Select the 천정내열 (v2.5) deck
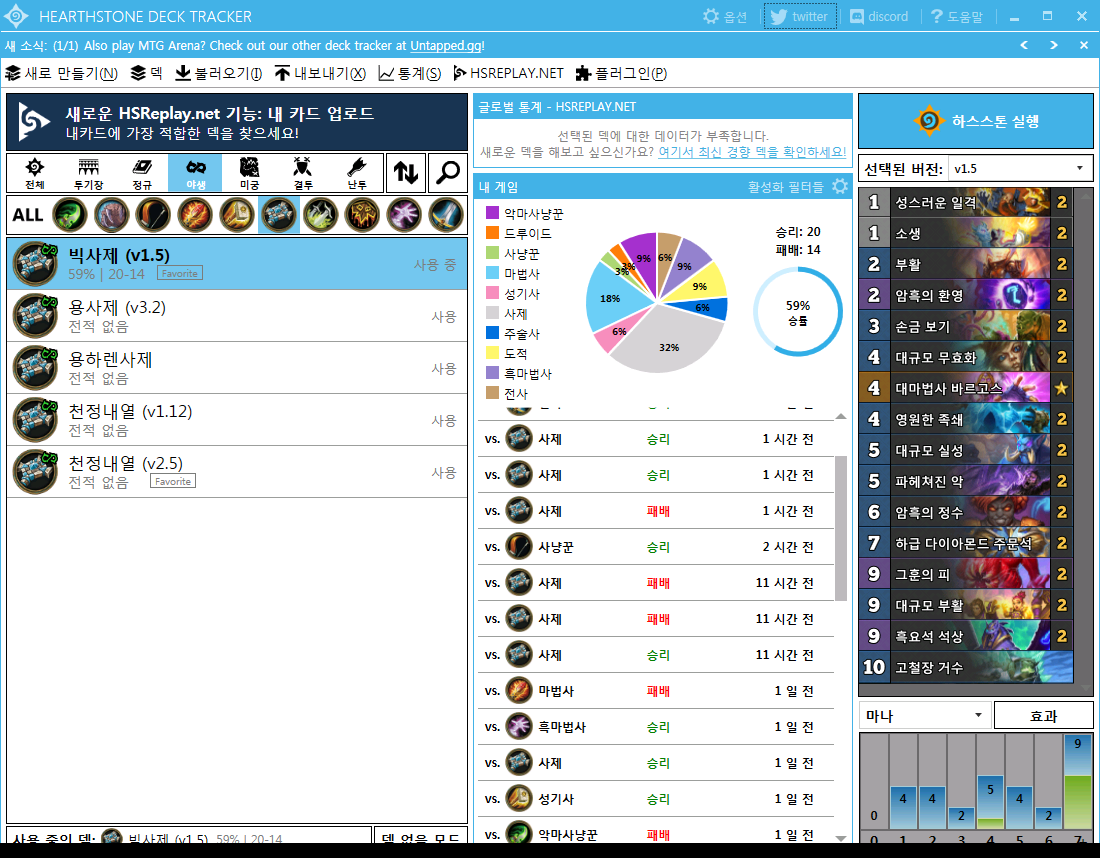1100x858 pixels. (237, 471)
